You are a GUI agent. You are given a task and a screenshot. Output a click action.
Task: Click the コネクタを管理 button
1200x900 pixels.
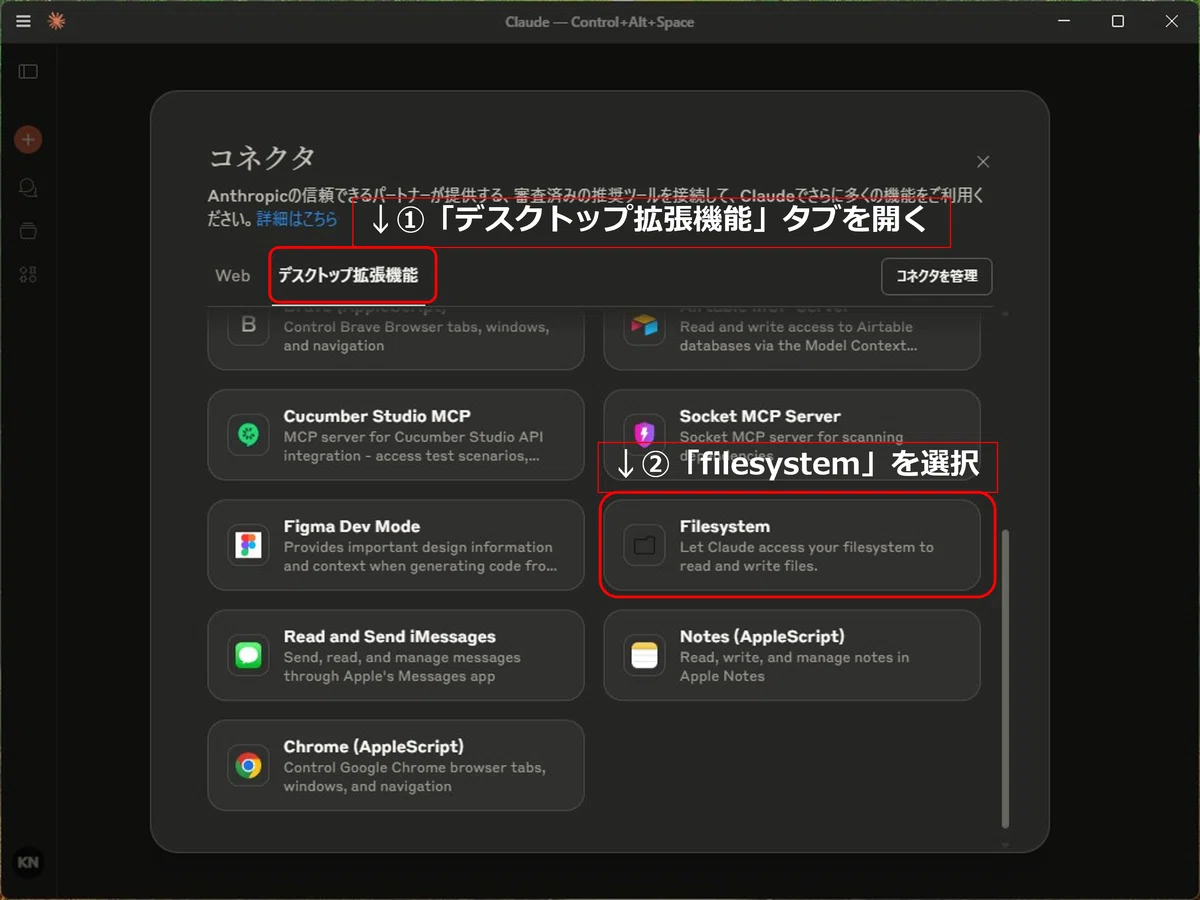pyautogui.click(x=937, y=277)
